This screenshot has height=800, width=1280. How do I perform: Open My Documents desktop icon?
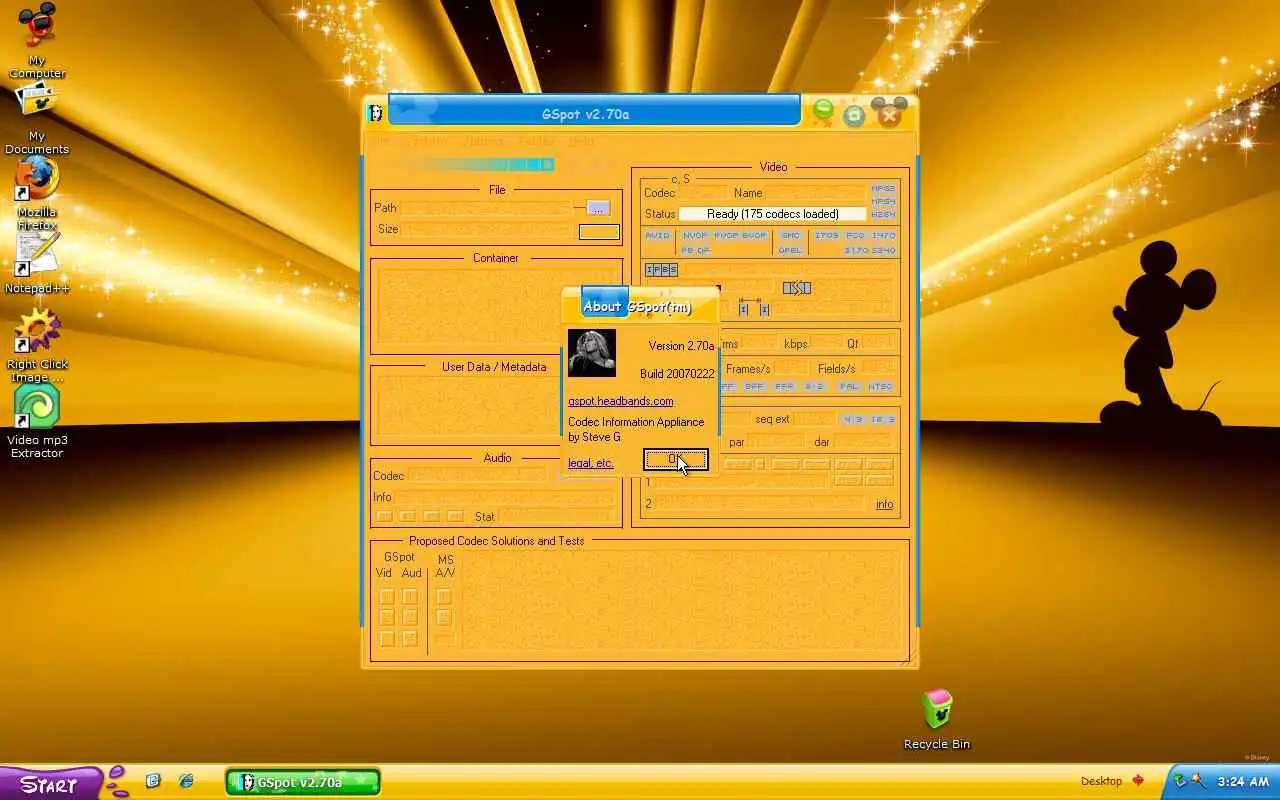37,118
